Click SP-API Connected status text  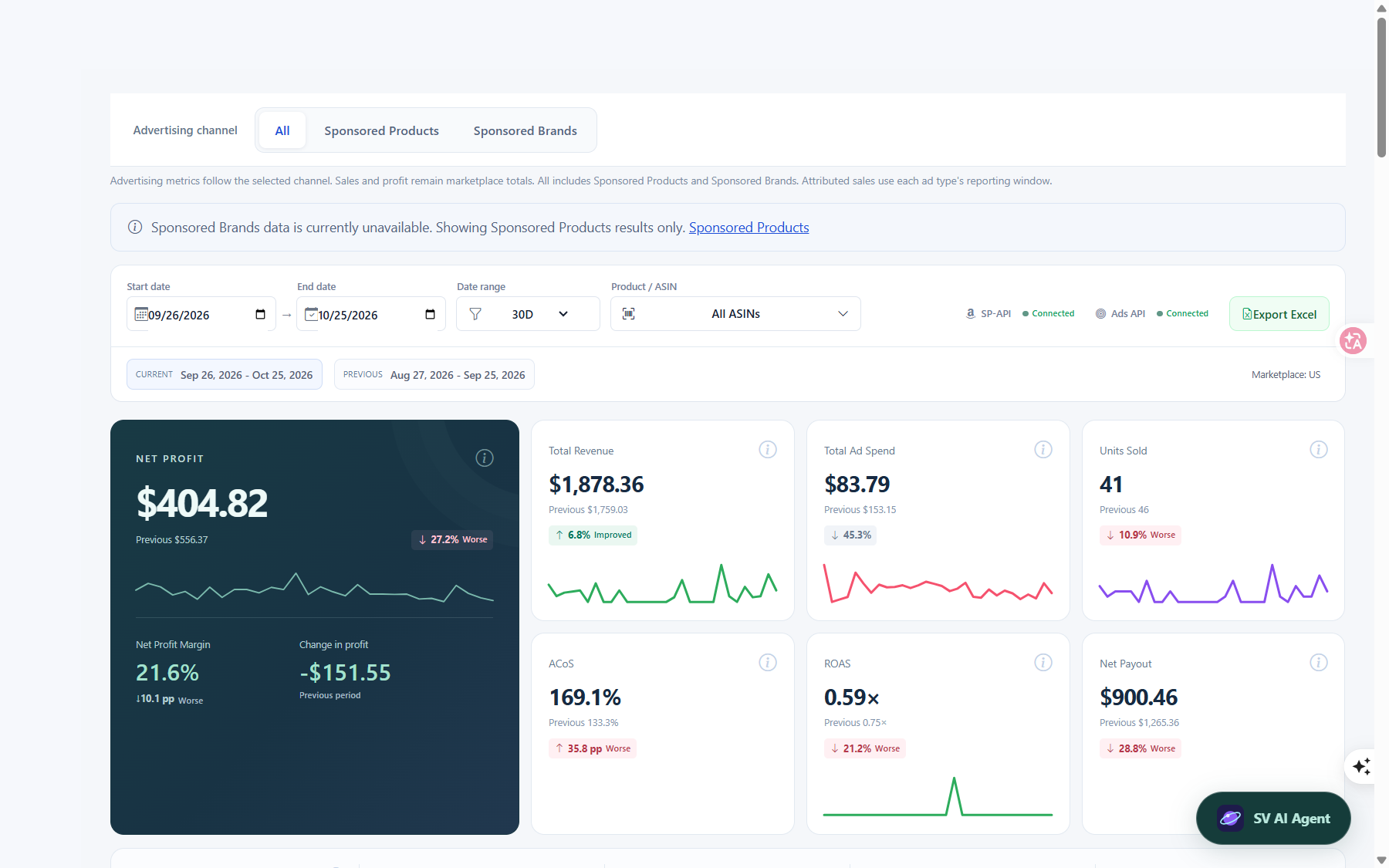click(x=1053, y=313)
